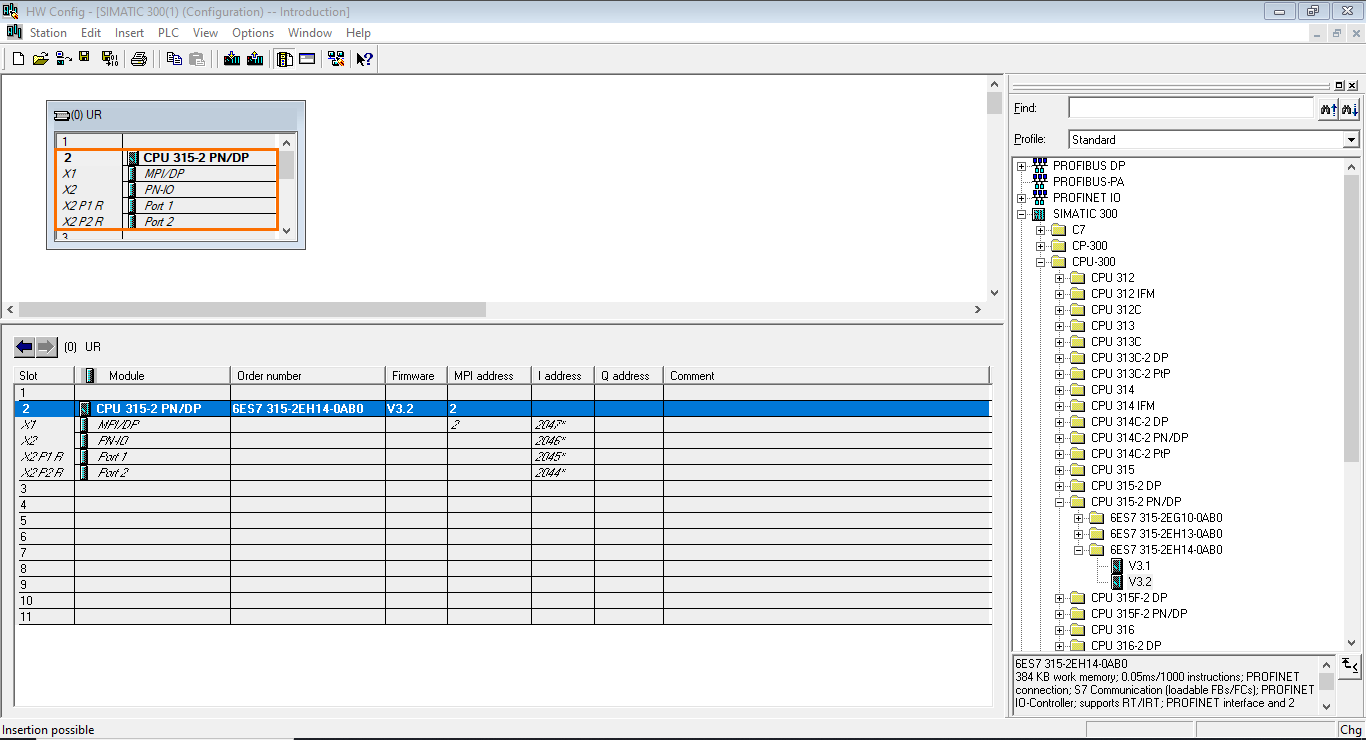1366x740 pixels.
Task: Click into the Find input field
Action: 1190,108
